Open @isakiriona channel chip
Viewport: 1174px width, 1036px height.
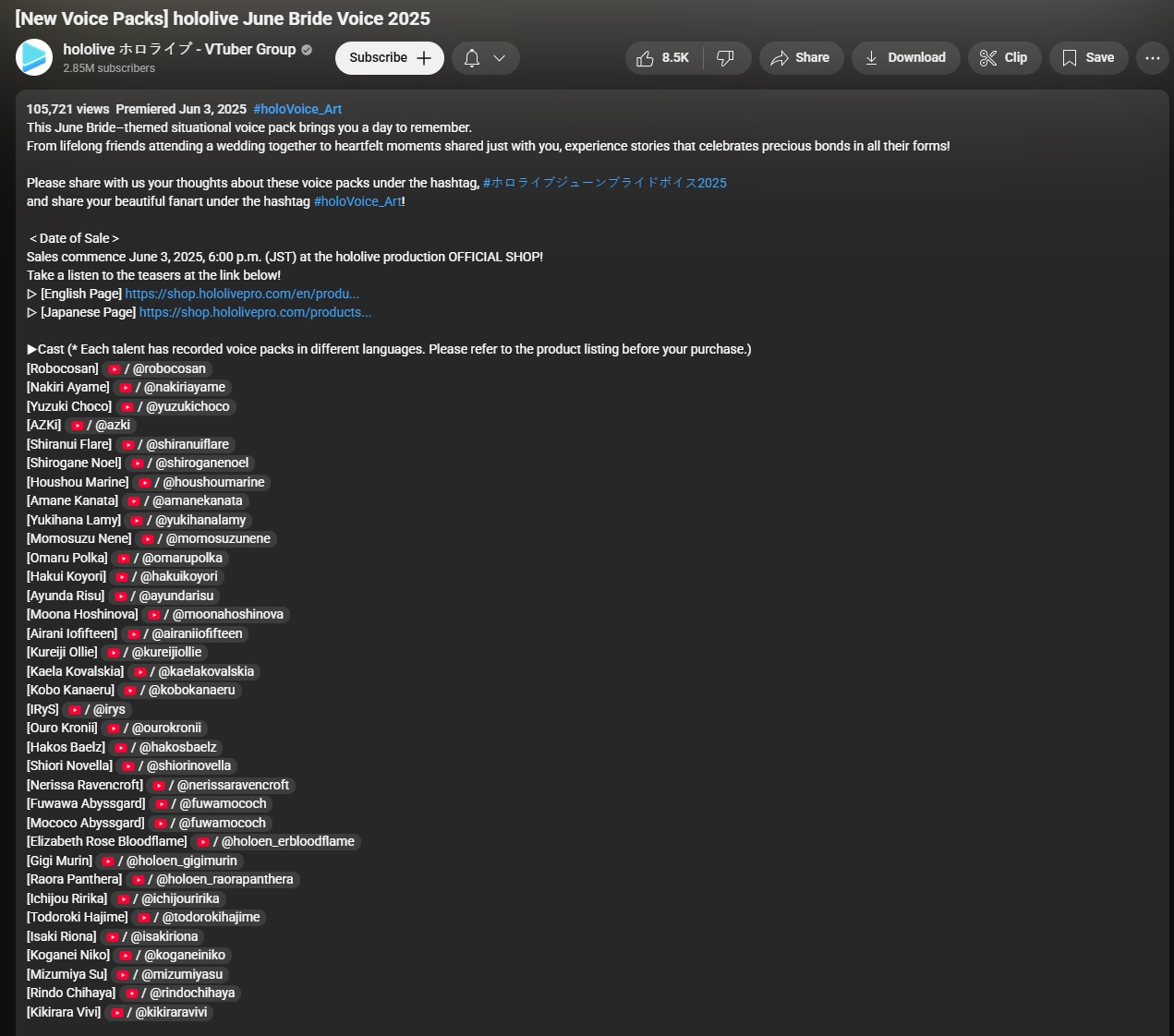point(152,936)
